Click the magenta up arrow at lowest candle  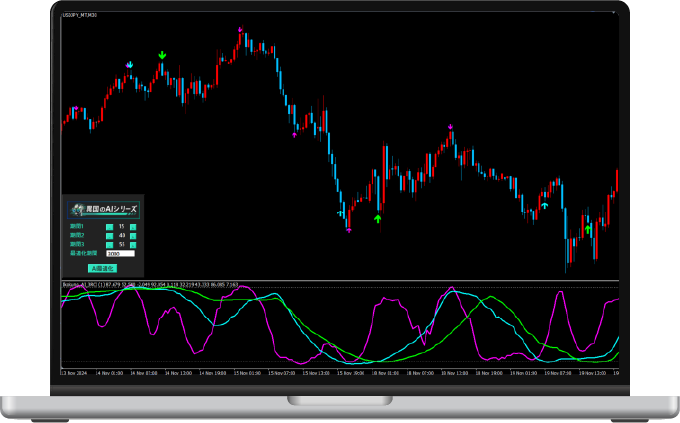[x=349, y=231]
